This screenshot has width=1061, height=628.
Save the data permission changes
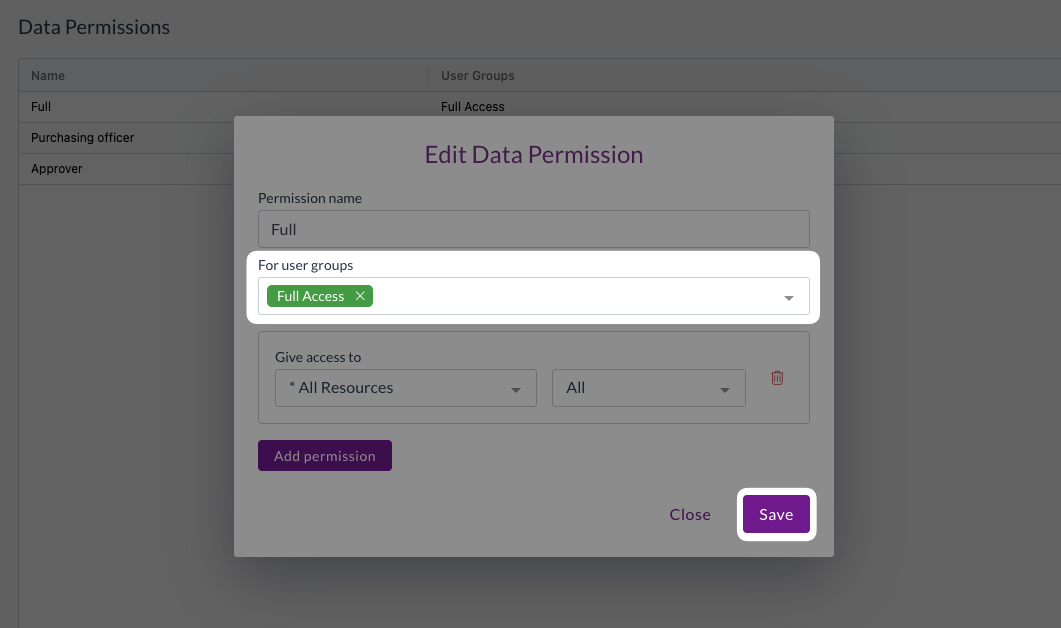776,514
